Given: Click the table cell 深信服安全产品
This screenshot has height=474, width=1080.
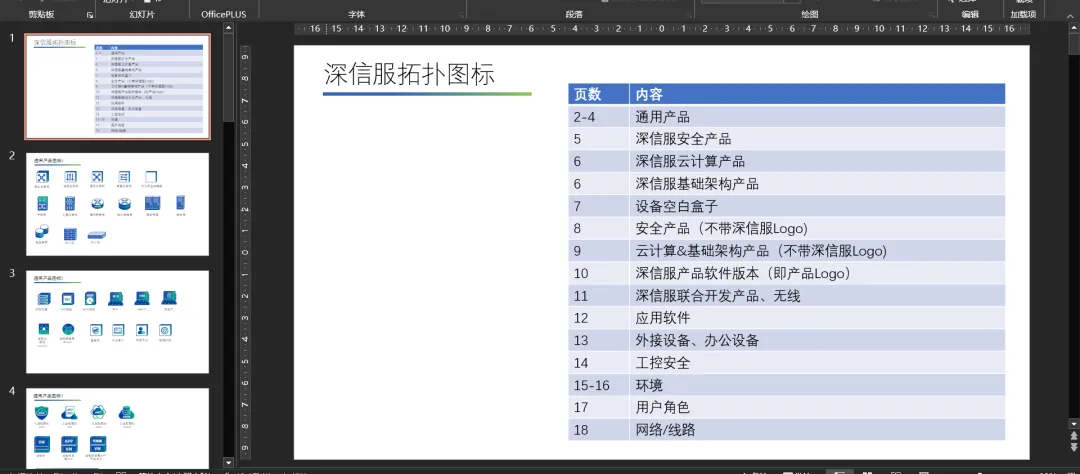Looking at the screenshot, I should (x=817, y=138).
